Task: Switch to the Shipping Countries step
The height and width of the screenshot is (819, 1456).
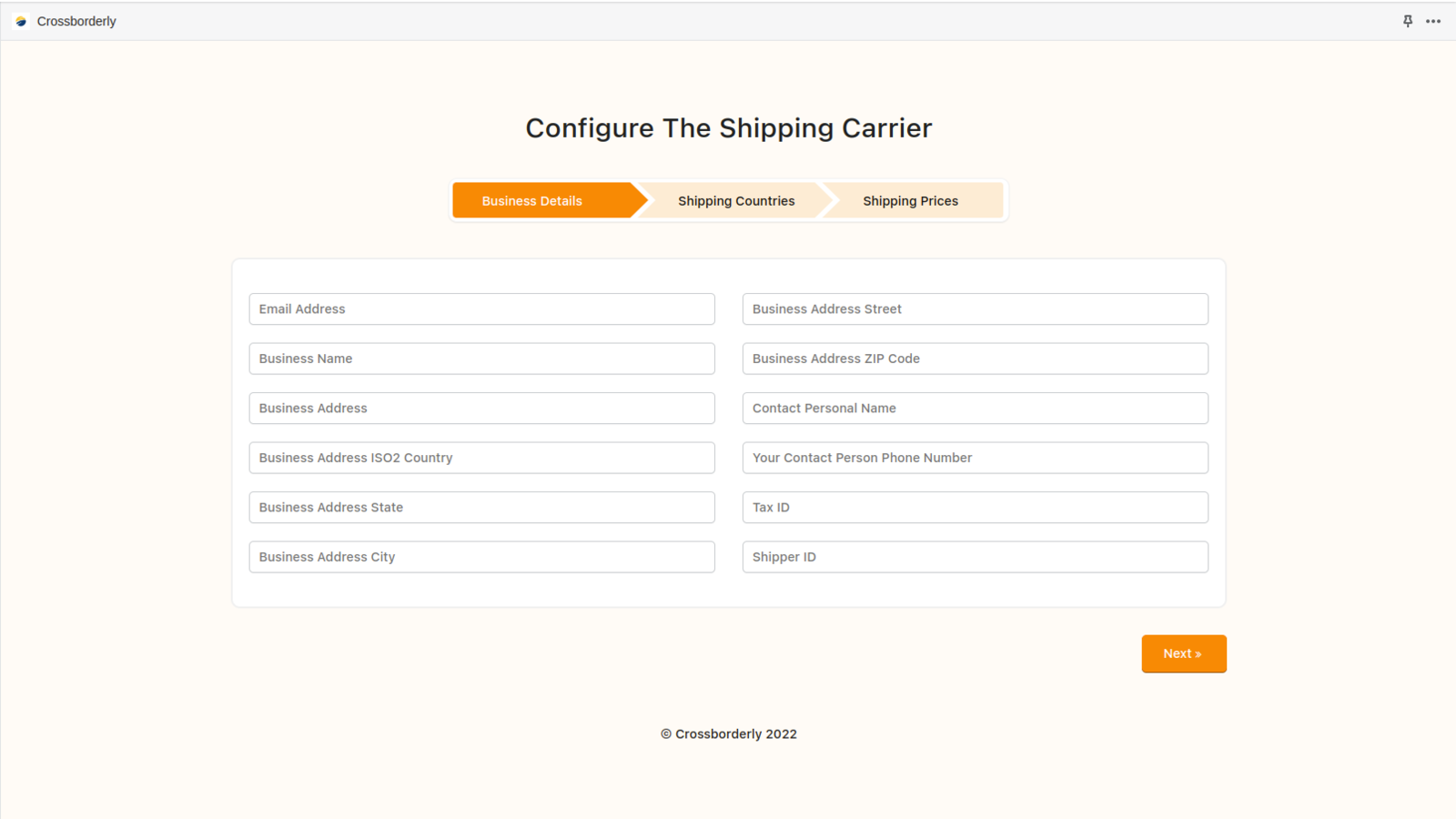Action: tap(736, 200)
